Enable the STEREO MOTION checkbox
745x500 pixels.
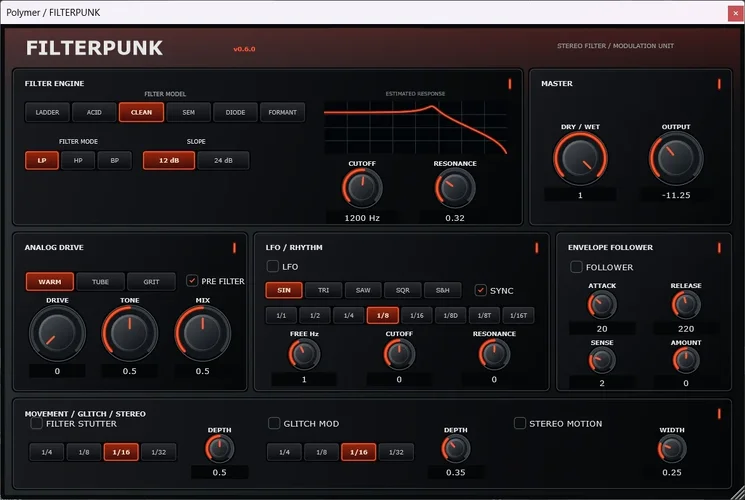(520, 423)
